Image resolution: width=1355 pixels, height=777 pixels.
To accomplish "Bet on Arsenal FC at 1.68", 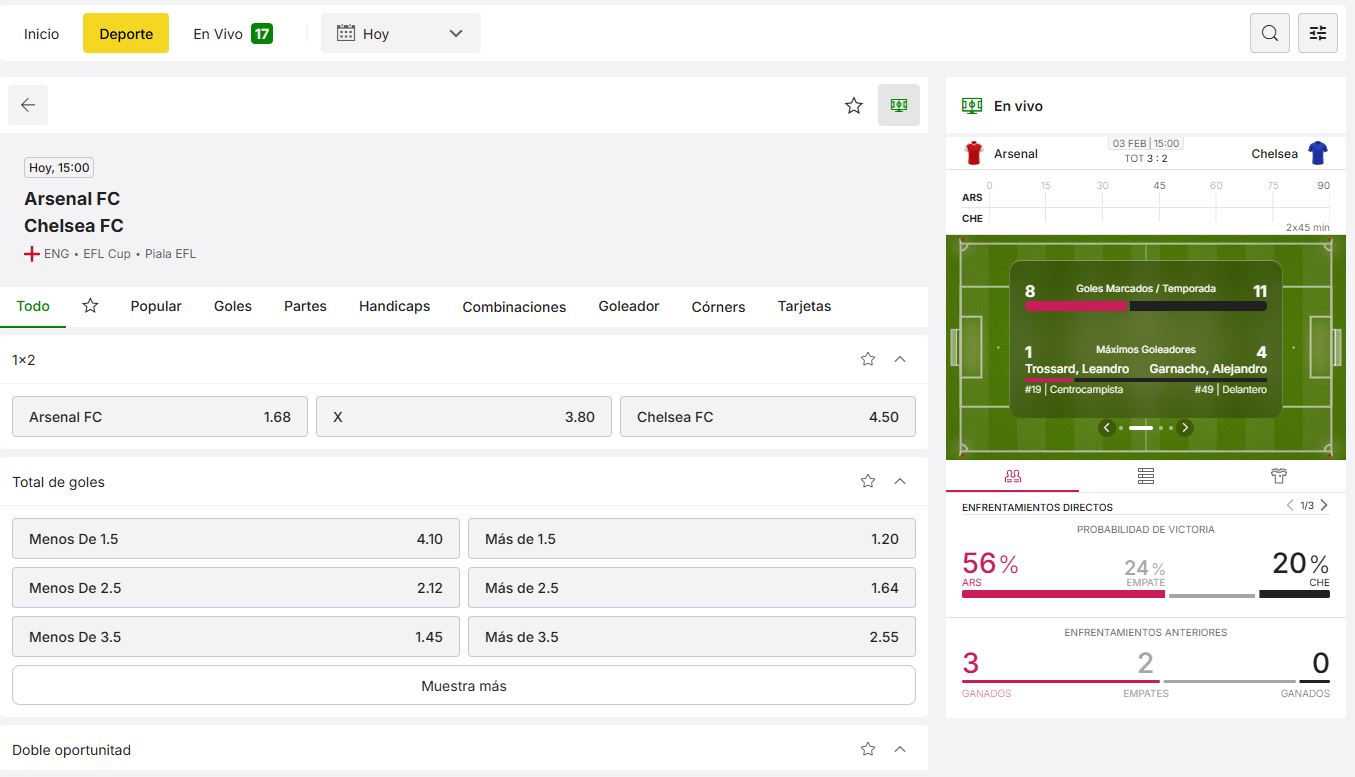I will [160, 417].
